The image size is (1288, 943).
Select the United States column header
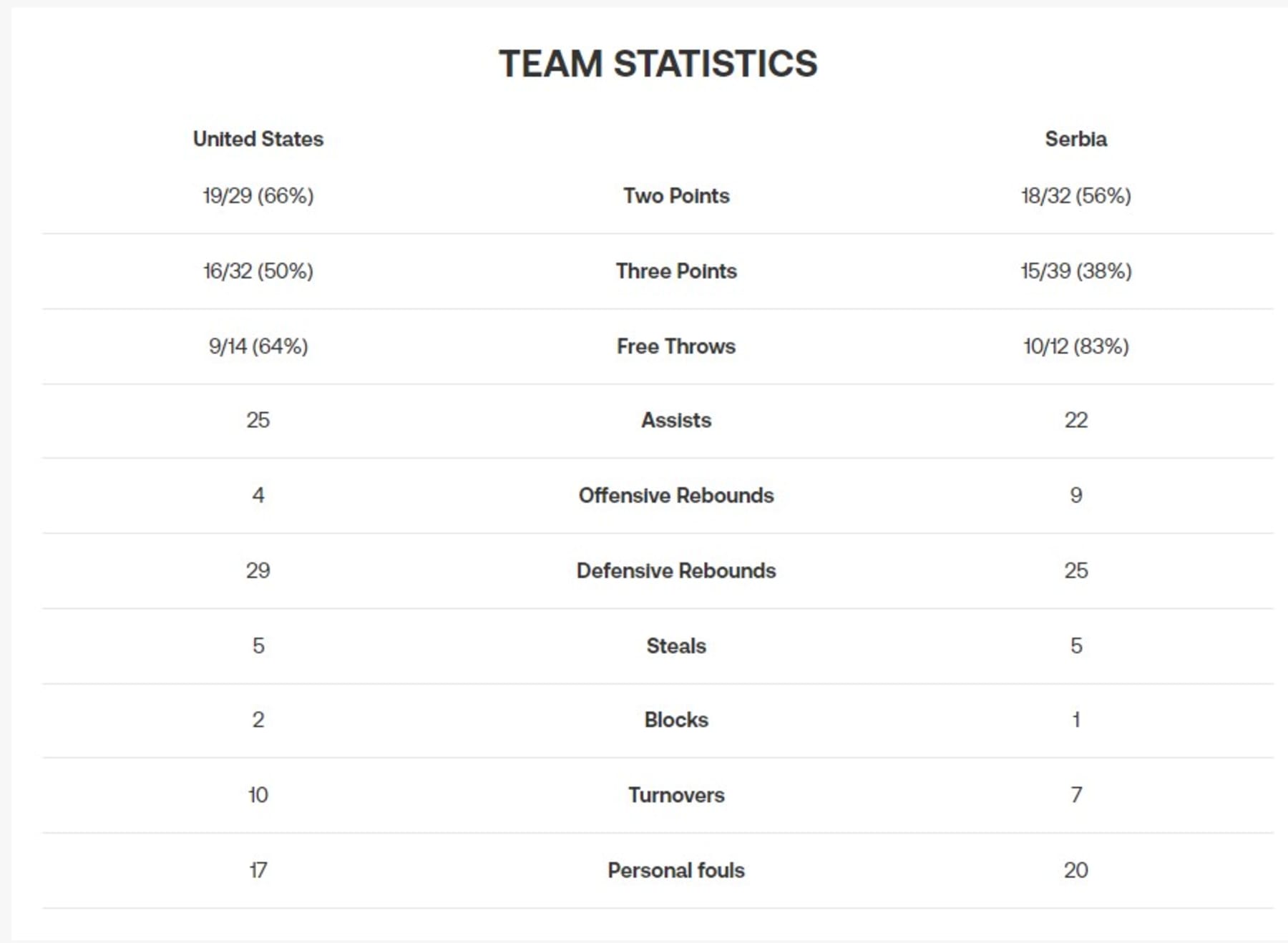point(258,139)
